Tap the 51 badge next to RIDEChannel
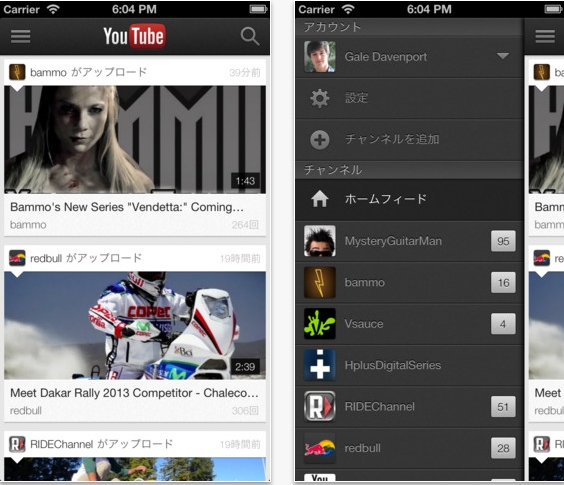The width and height of the screenshot is (564, 485). (503, 407)
